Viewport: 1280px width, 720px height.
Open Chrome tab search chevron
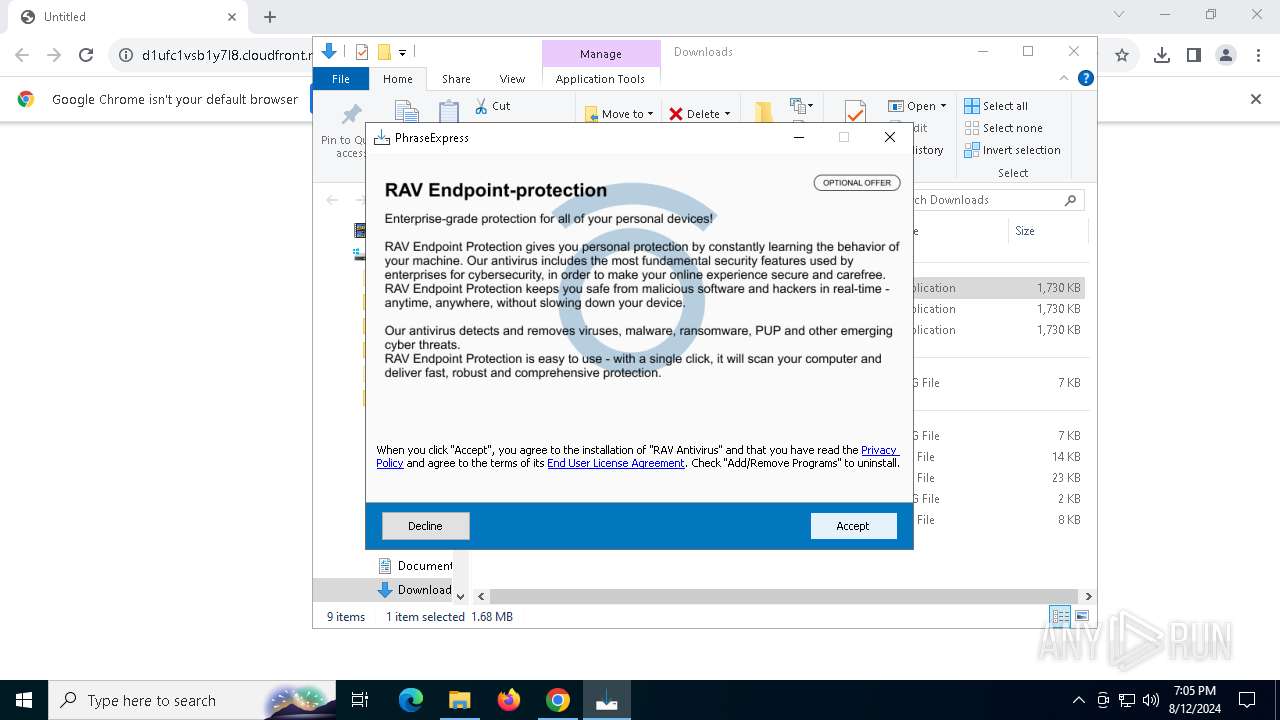[1119, 15]
